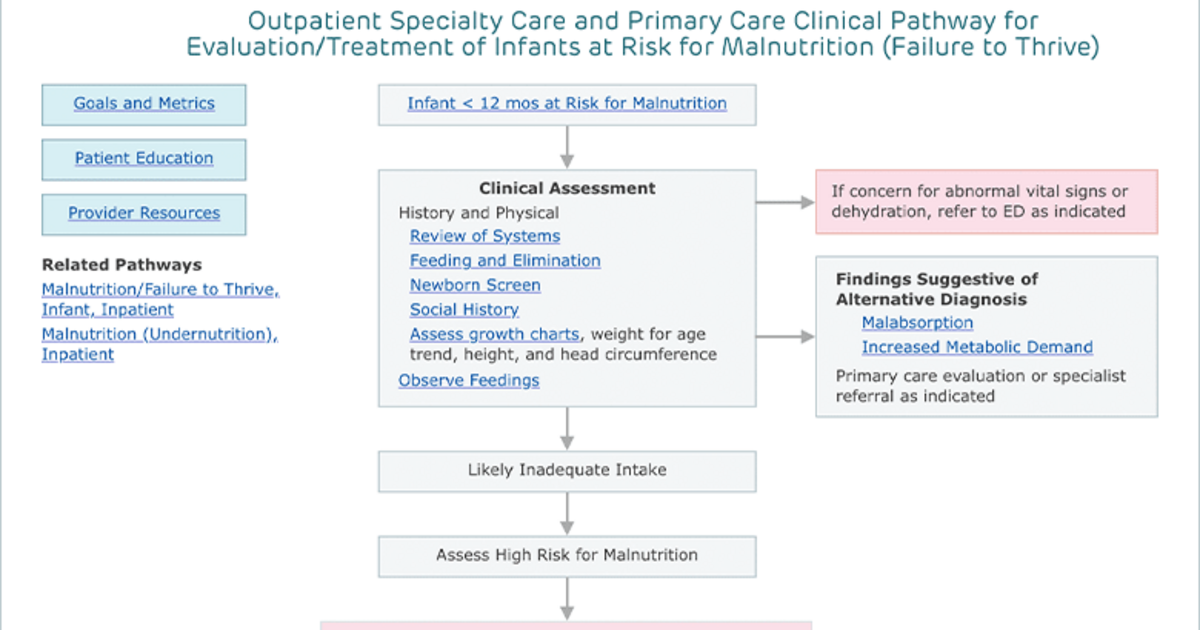The width and height of the screenshot is (1200, 630).
Task: Open Newborn Screen link
Action: 475,285
